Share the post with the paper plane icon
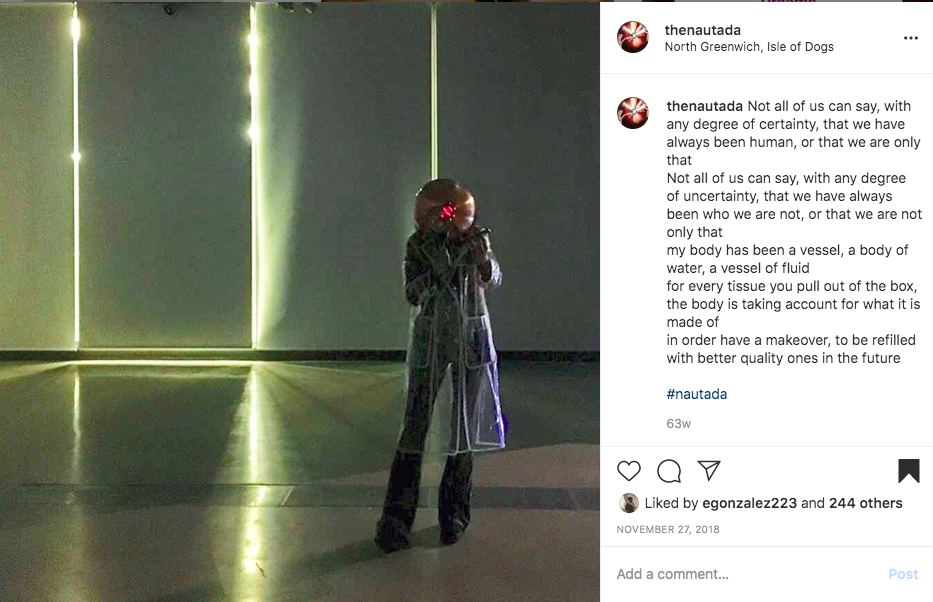Viewport: 933px width, 602px height. click(x=709, y=470)
